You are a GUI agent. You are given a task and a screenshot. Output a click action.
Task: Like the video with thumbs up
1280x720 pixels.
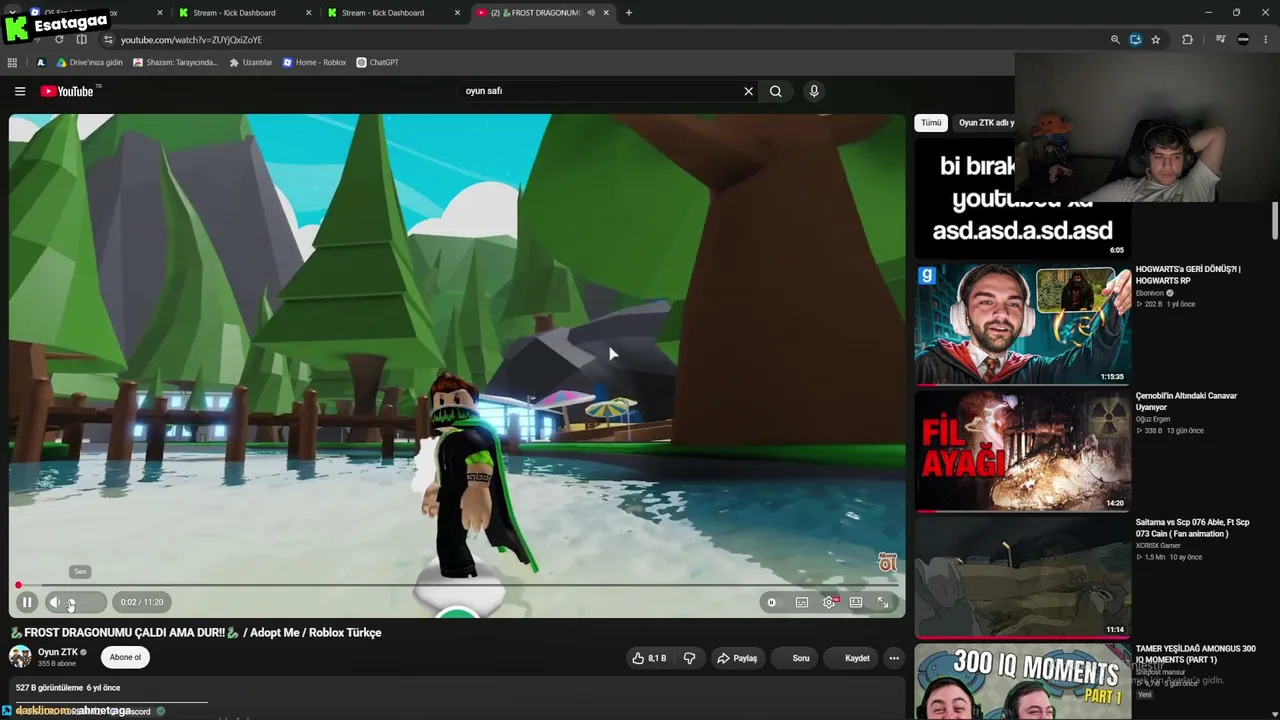click(649, 658)
